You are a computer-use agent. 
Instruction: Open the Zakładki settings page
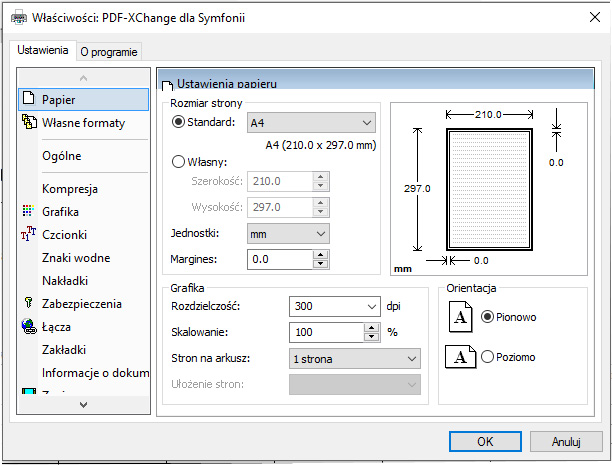pyautogui.click(x=64, y=350)
